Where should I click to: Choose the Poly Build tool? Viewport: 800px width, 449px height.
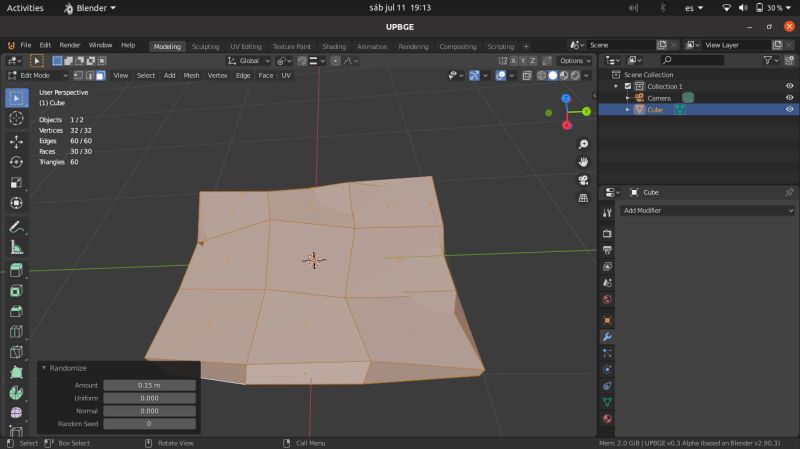(16, 372)
